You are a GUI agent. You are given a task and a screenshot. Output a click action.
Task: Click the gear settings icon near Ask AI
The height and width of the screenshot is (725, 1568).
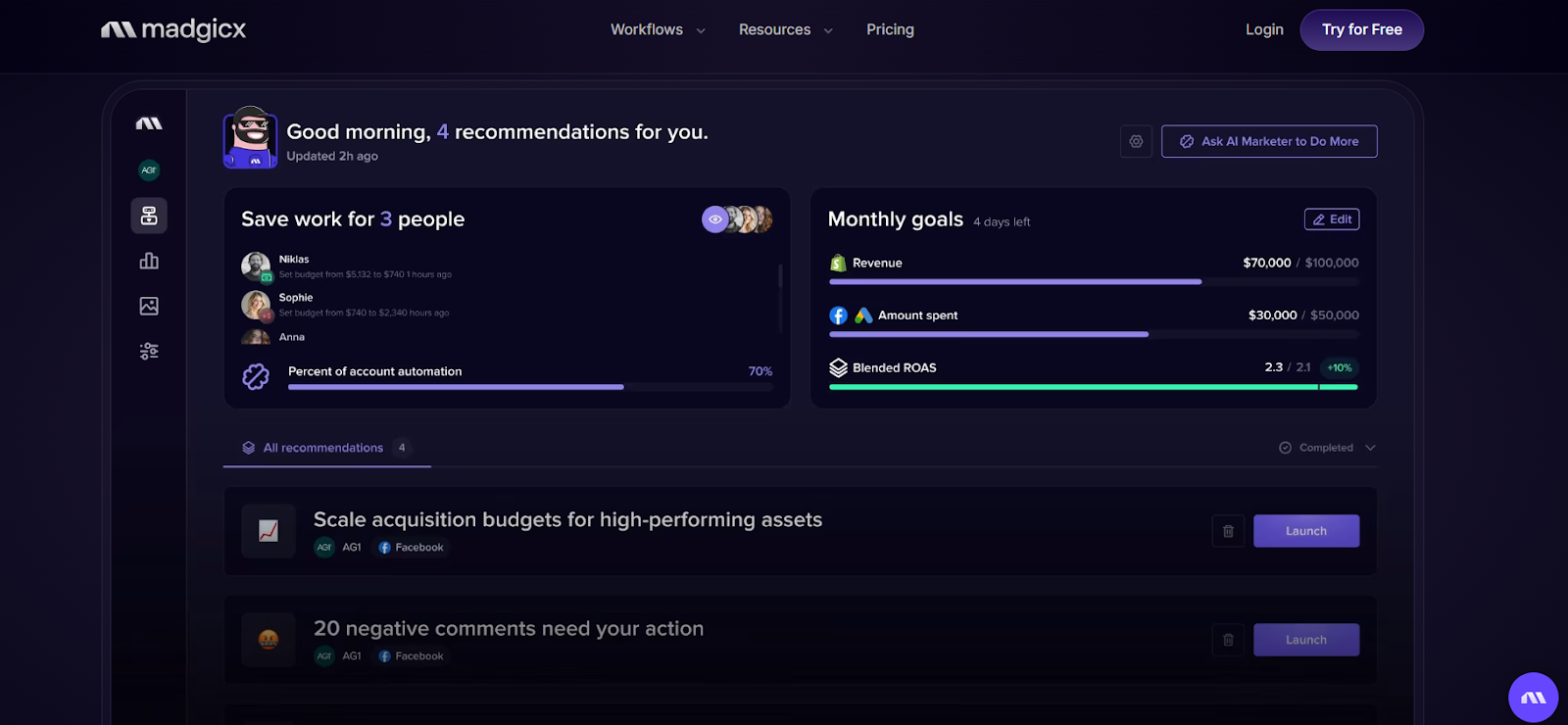pos(1136,141)
